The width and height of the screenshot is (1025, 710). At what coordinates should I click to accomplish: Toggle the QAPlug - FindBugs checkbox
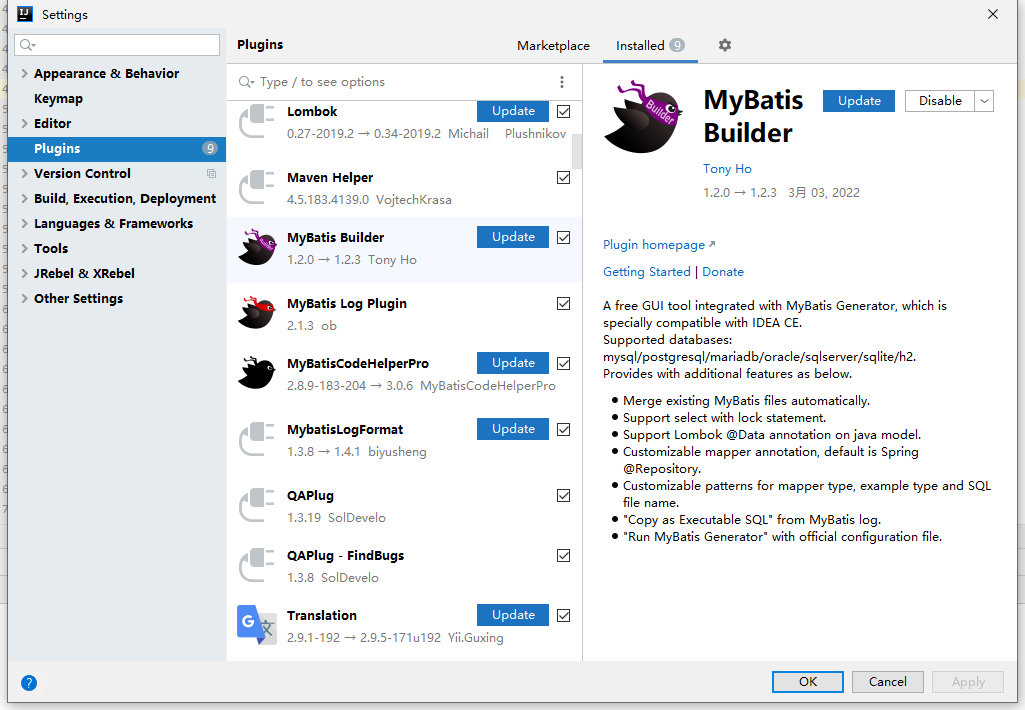coord(563,555)
